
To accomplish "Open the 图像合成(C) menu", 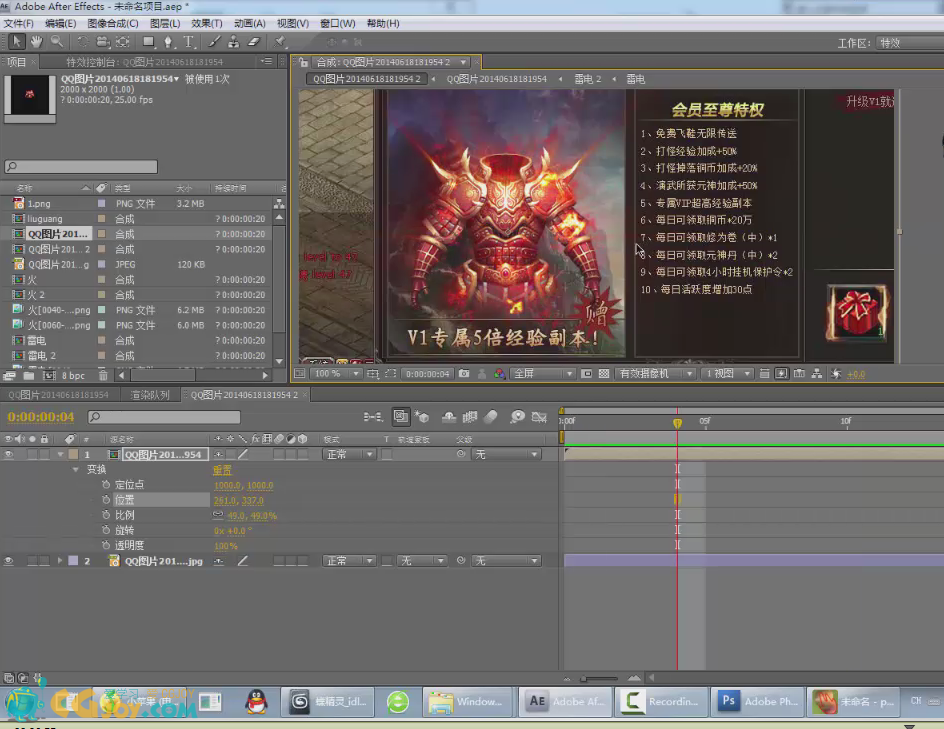I will click(113, 23).
